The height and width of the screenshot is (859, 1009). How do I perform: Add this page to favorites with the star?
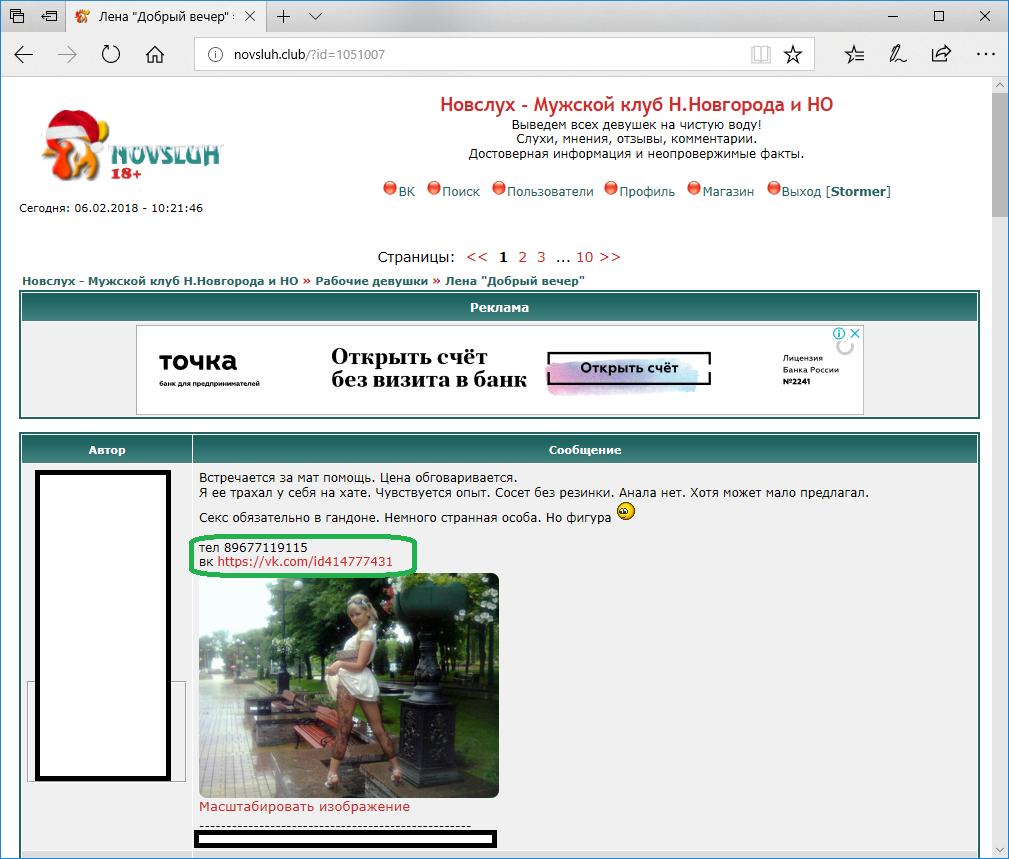[x=792, y=55]
